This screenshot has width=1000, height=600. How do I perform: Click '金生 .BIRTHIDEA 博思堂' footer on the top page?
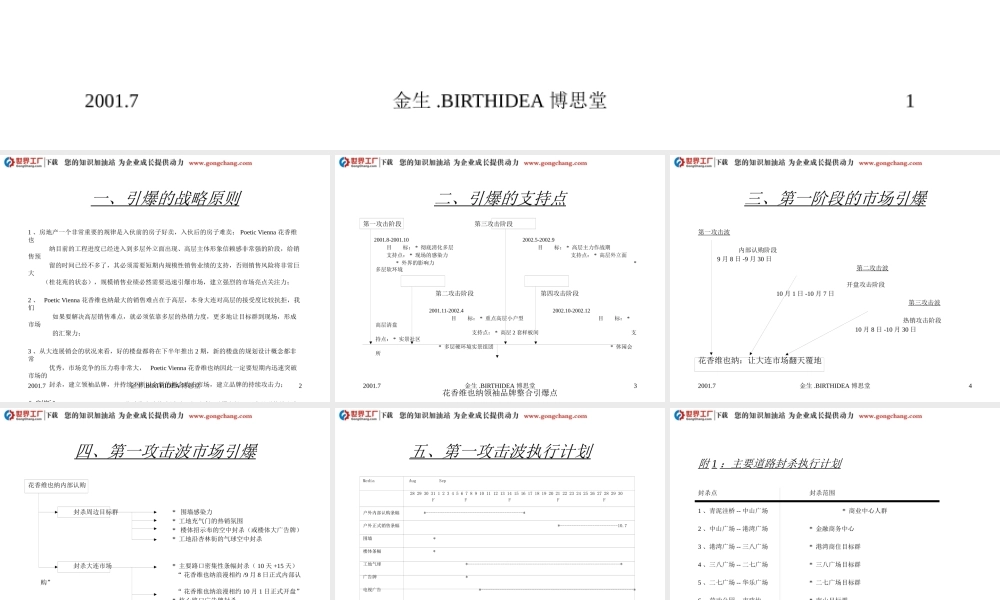click(x=500, y=101)
